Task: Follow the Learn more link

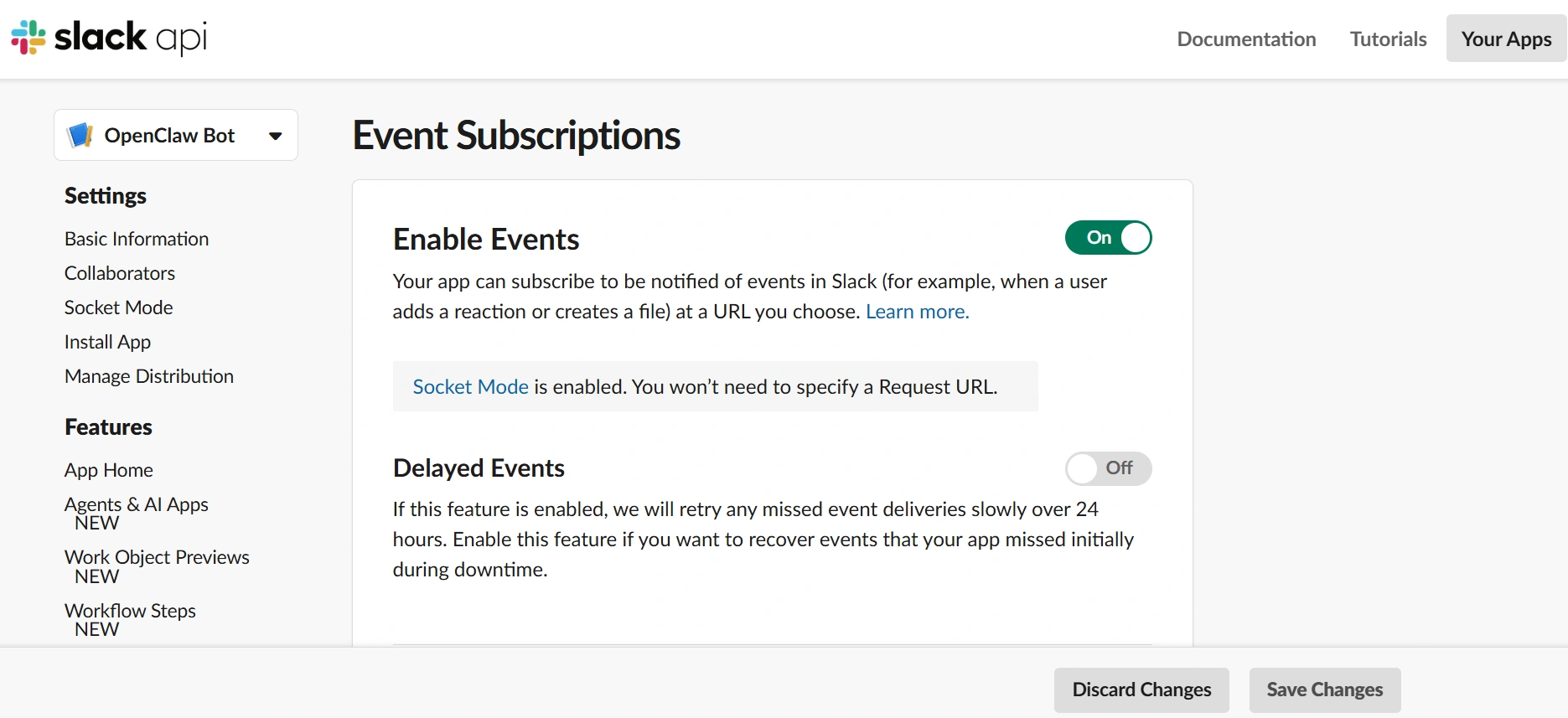Action: pyautogui.click(x=917, y=312)
